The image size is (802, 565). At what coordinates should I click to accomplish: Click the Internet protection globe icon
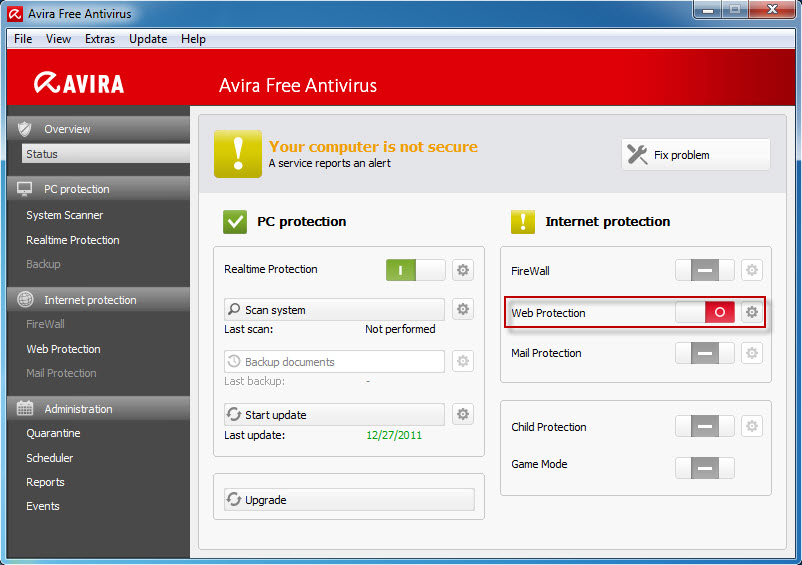click(x=25, y=300)
